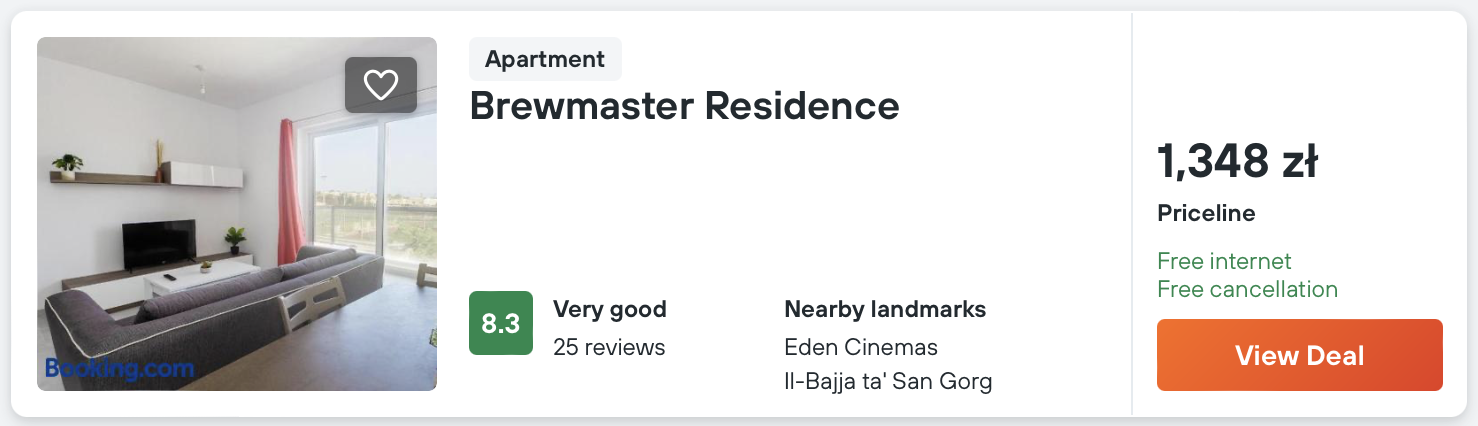Click the Very good rating label
1478x426 pixels.
click(609, 309)
